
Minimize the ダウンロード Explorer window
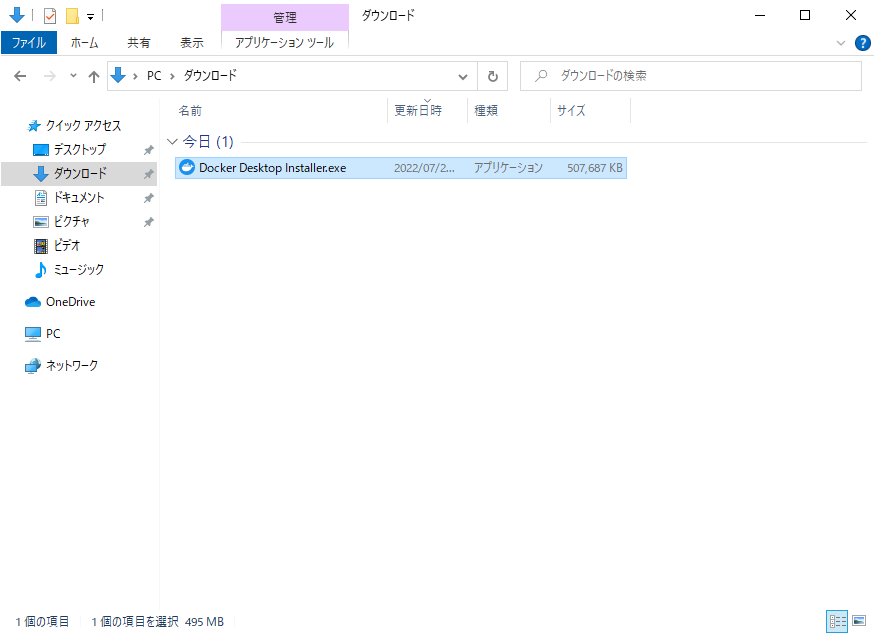[x=759, y=15]
